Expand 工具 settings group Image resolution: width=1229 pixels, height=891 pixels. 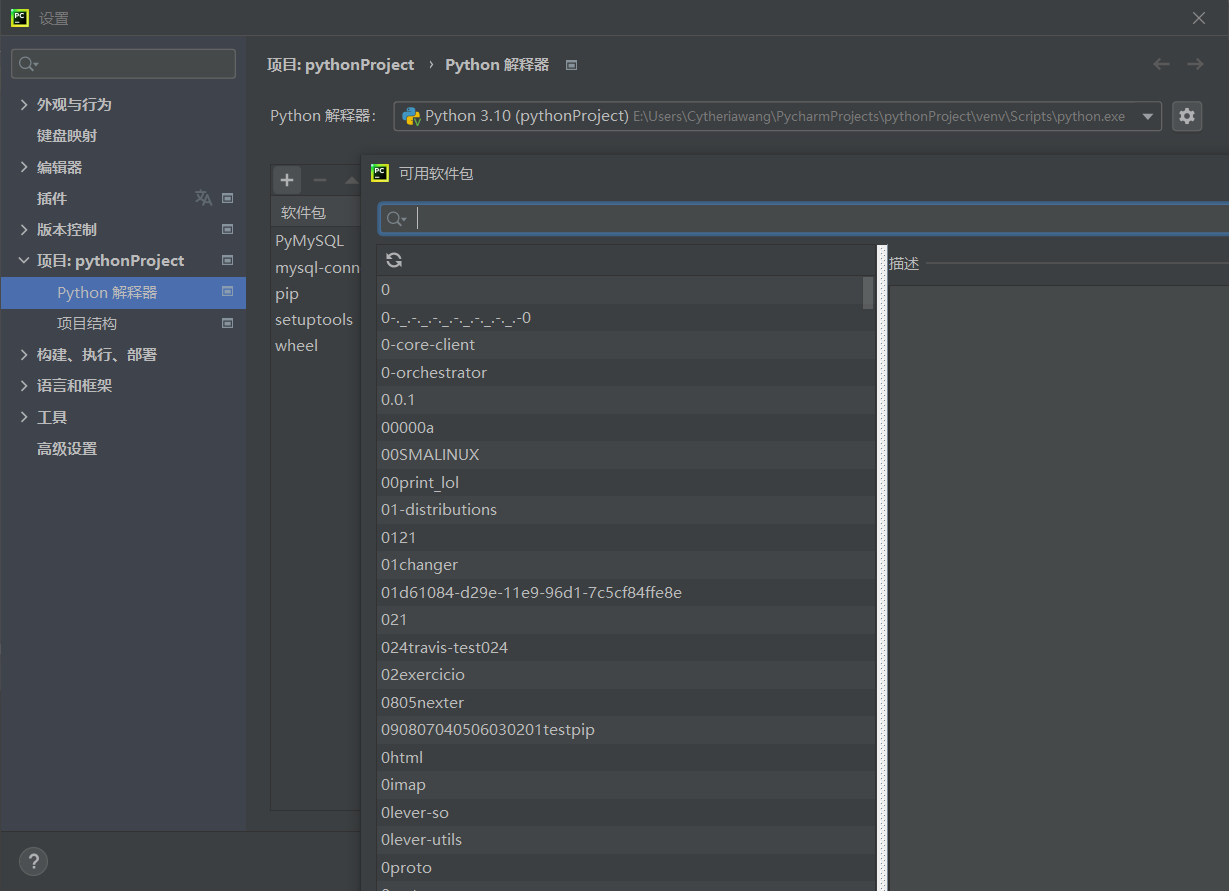point(24,417)
